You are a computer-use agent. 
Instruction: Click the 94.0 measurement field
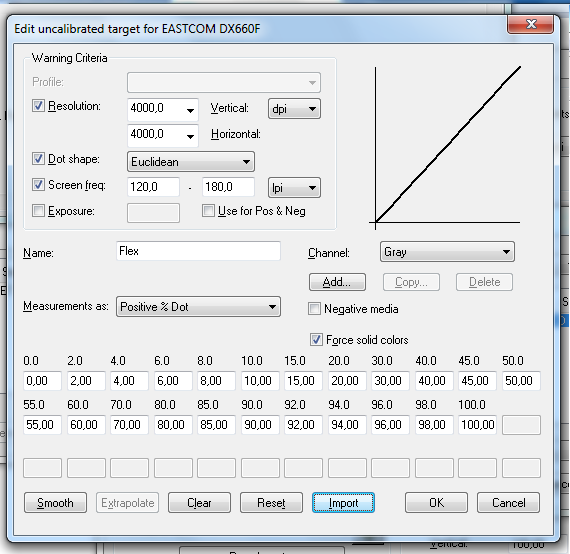click(347, 425)
